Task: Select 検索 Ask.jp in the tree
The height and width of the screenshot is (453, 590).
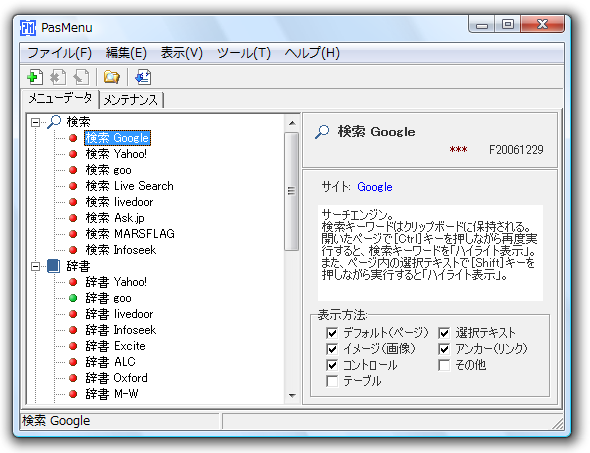Action: (x=115, y=218)
